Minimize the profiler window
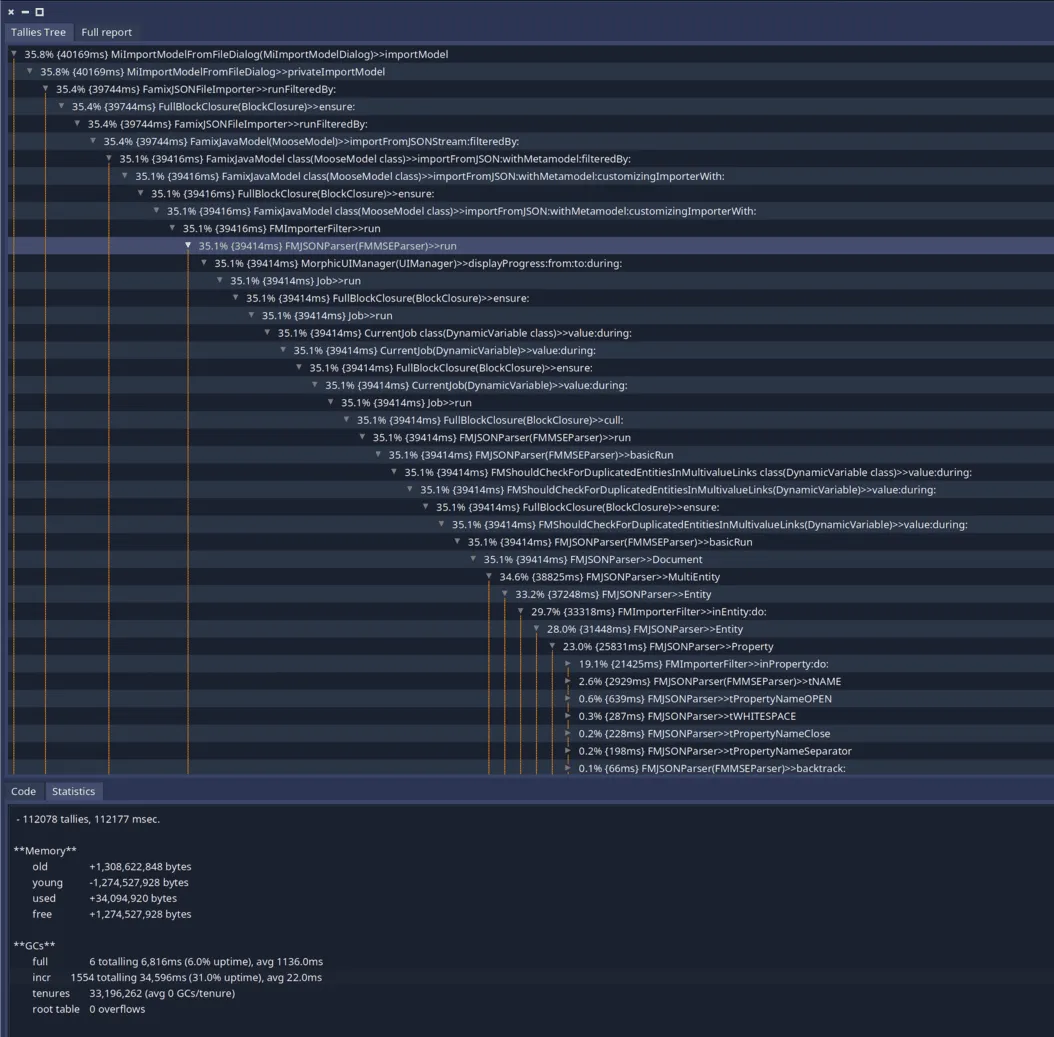Image resolution: width=1054 pixels, height=1037 pixels. [26, 12]
